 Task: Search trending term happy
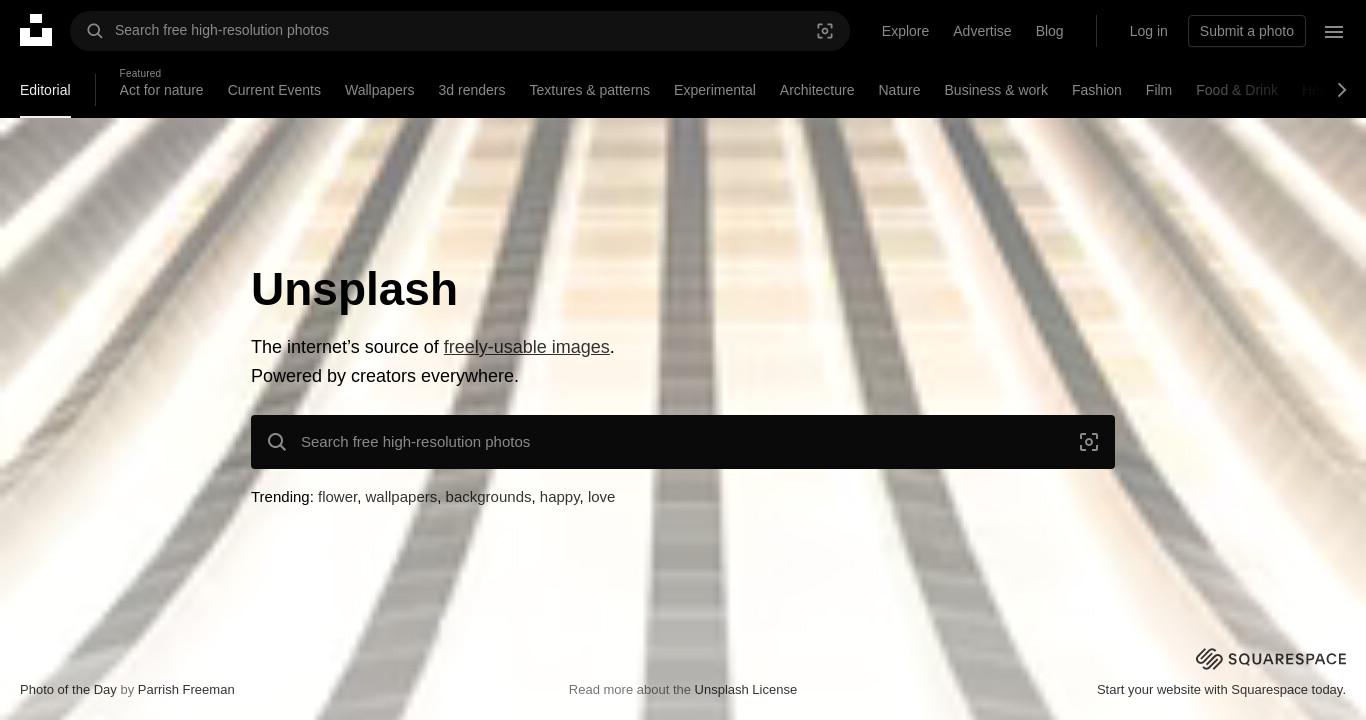[560, 497]
